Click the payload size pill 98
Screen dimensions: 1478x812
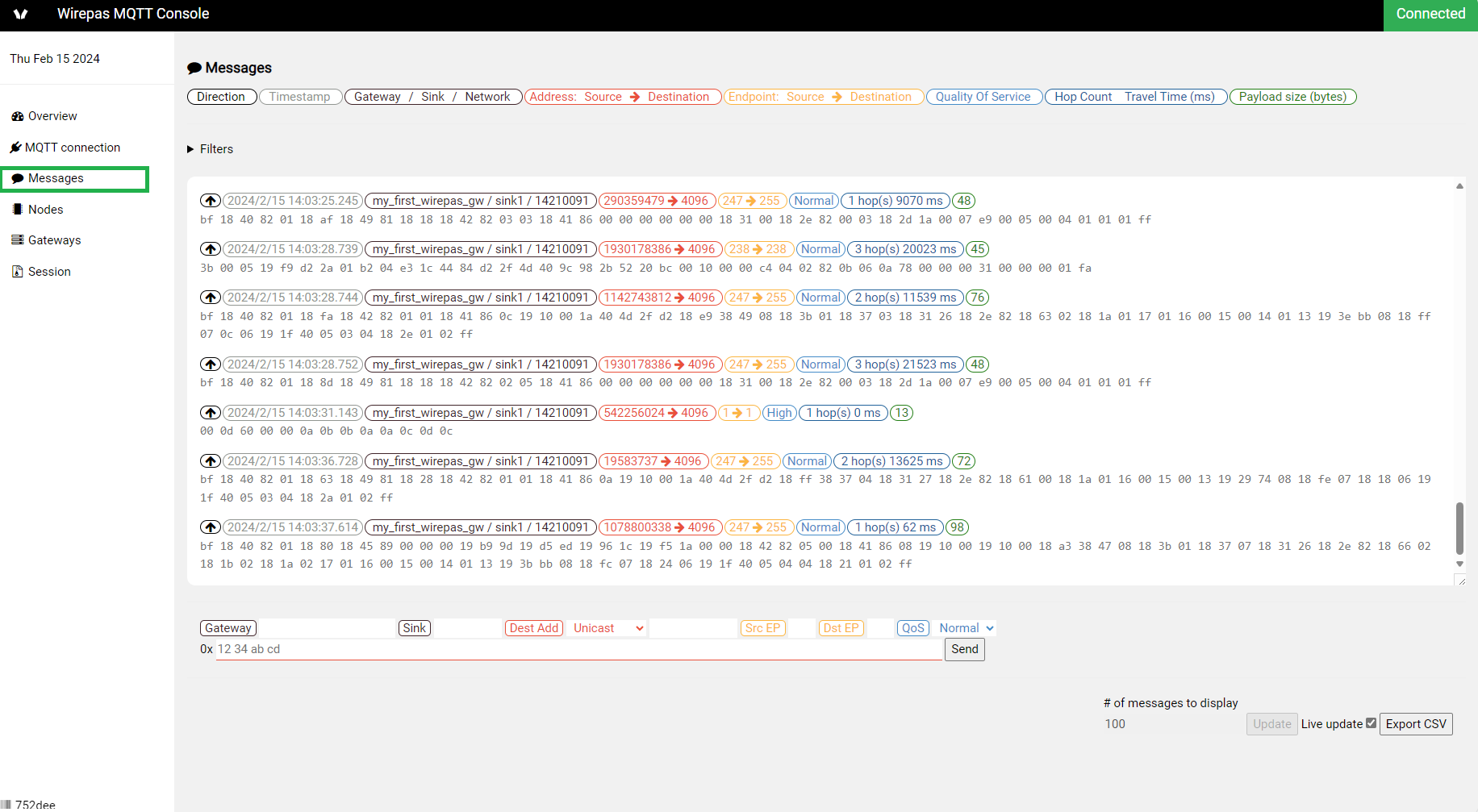957,527
